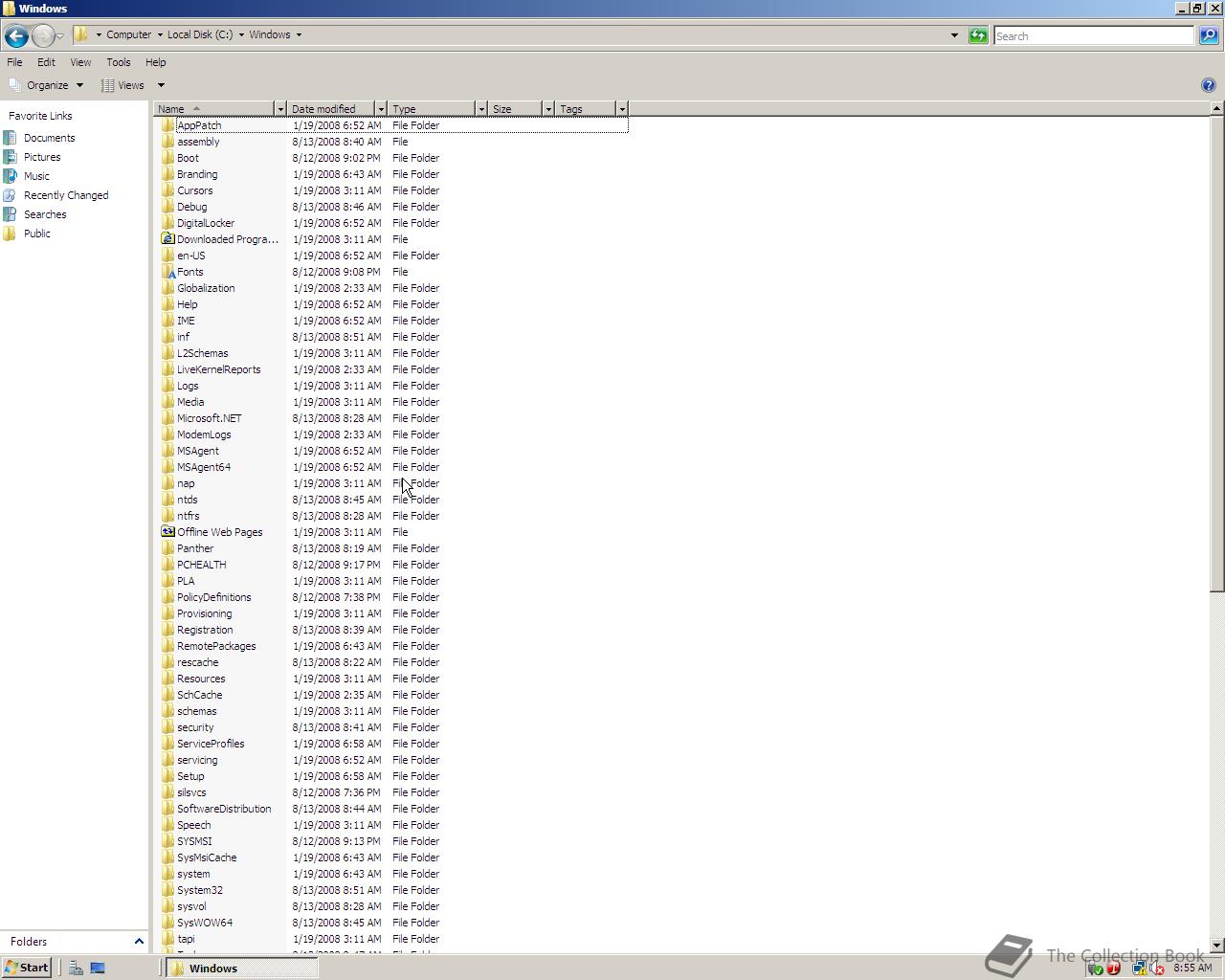
Task: Select the ServiceProfiles folder
Action: coord(211,744)
